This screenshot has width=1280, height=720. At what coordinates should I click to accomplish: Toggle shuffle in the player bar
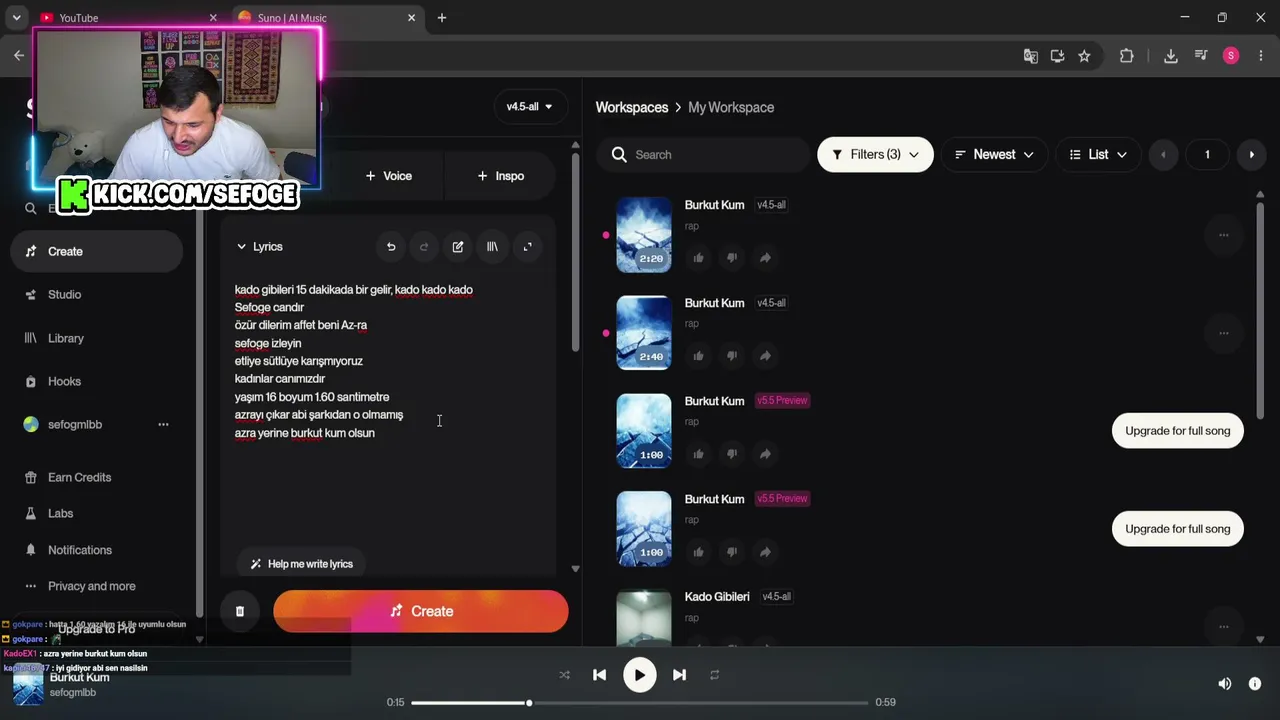tap(565, 675)
